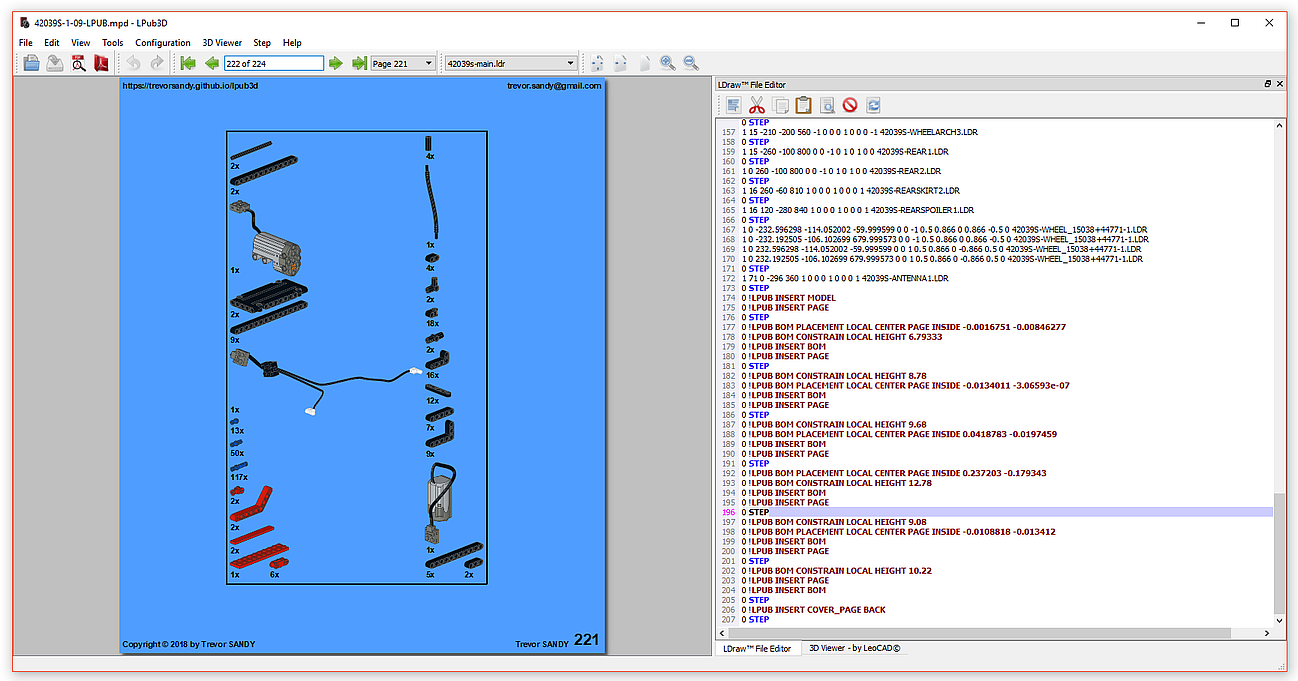Click the Find icon in the File Editor
Image resolution: width=1298 pixels, height=681 pixels.
tap(827, 105)
